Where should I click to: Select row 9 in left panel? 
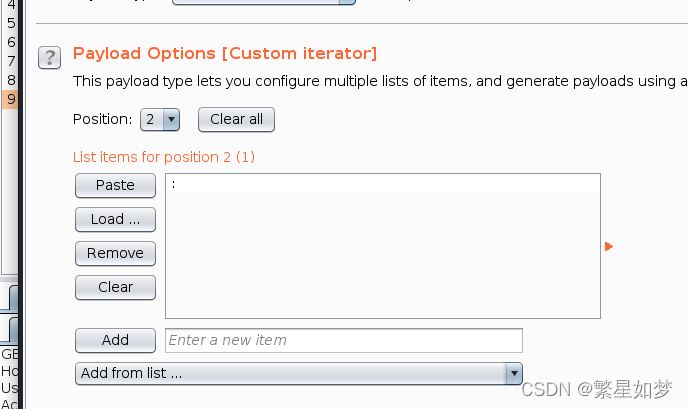(11, 99)
